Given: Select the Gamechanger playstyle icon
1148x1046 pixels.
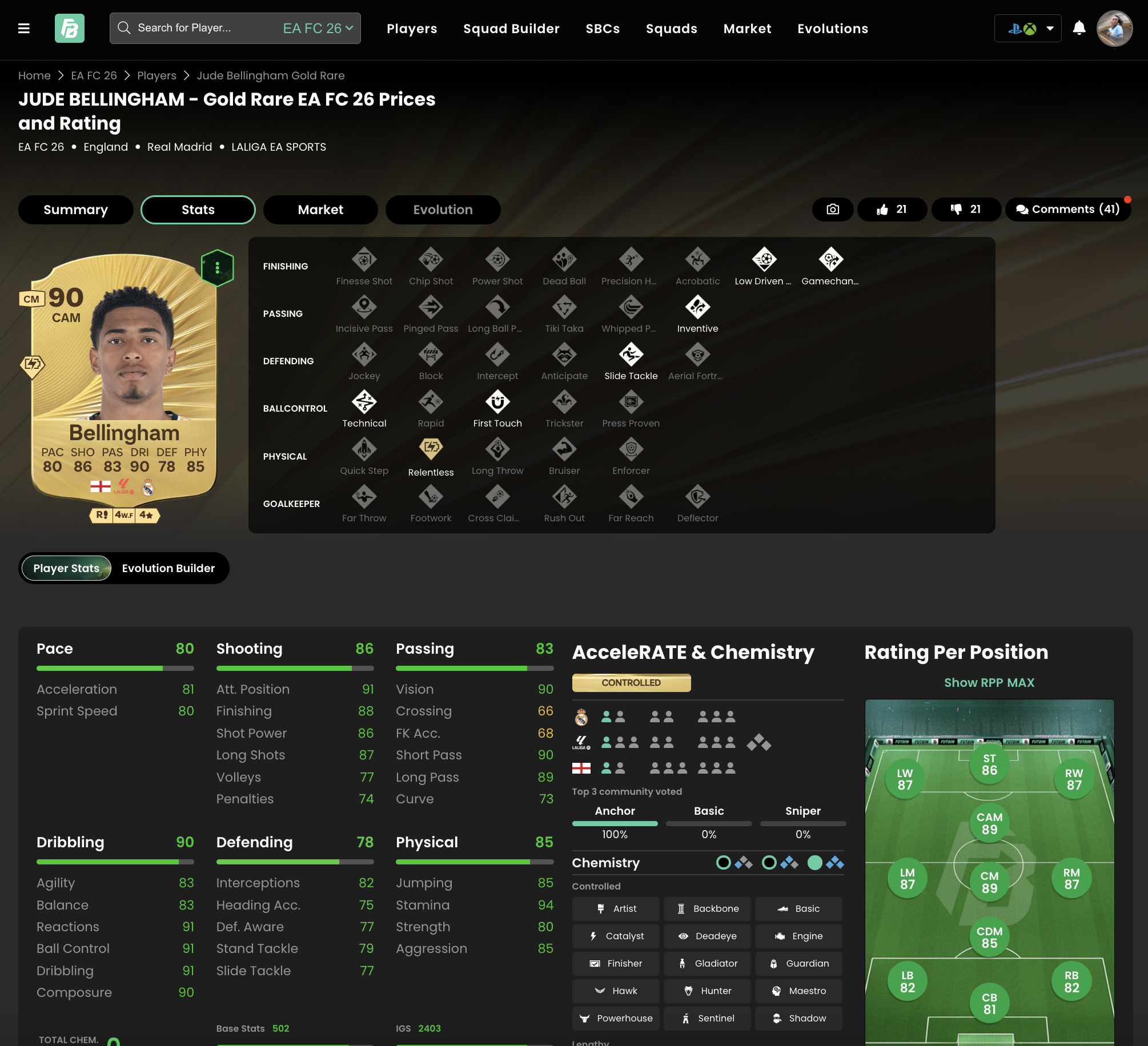Looking at the screenshot, I should coord(831,260).
